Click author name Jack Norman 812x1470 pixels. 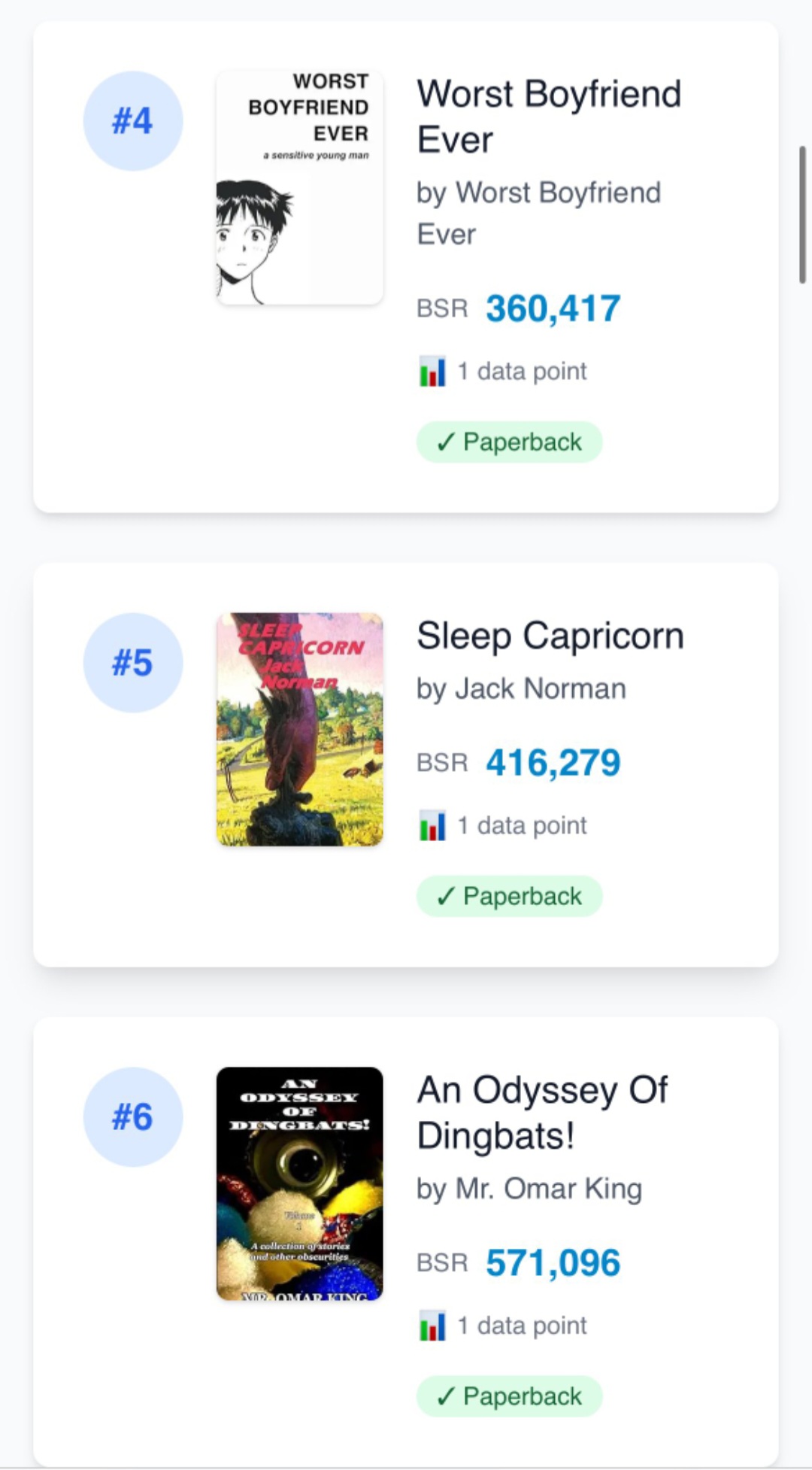point(541,688)
